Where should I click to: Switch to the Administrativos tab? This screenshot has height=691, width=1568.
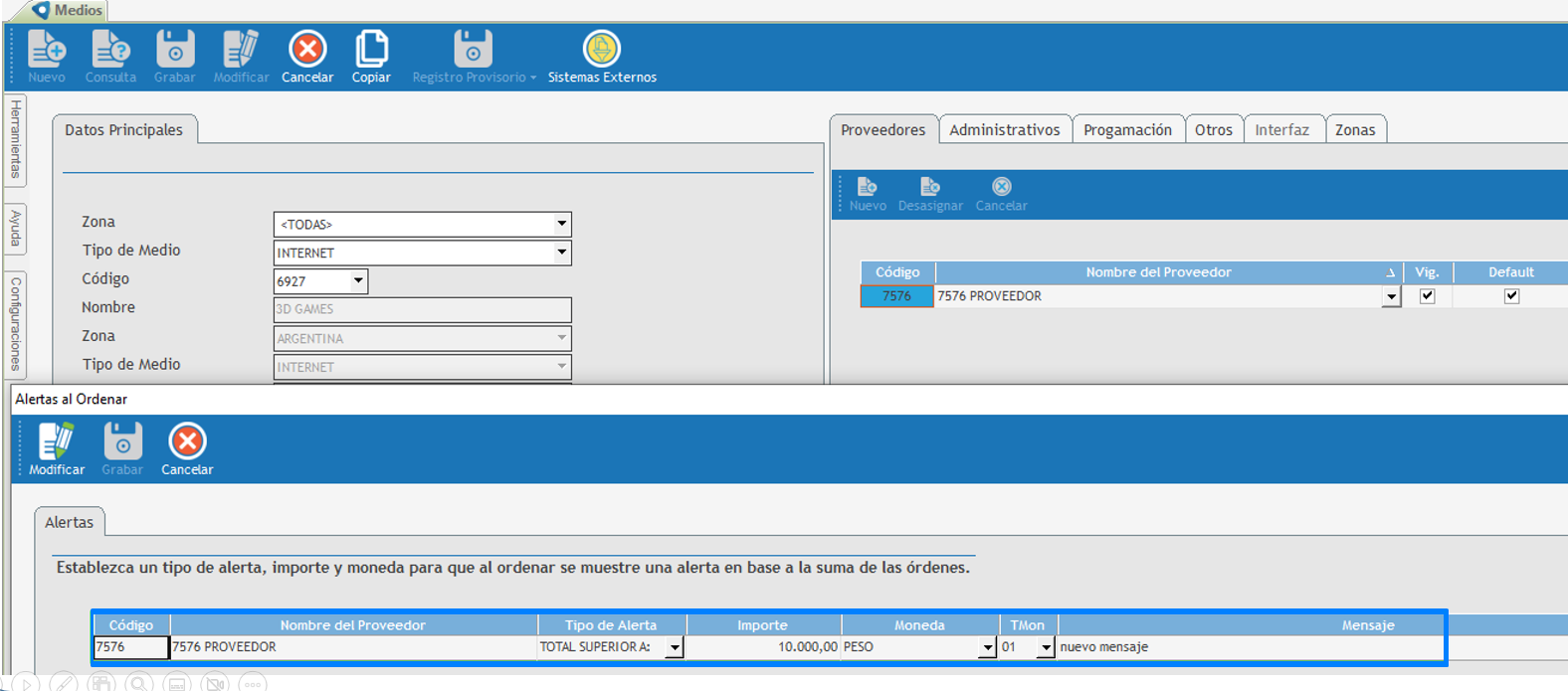[x=1004, y=130]
